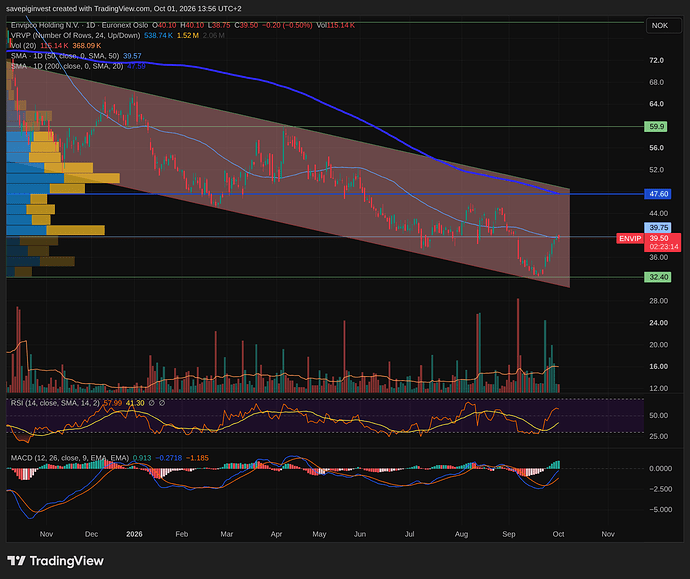This screenshot has height=579, width=690.
Task: Click the green 32.40 price label
Action: click(658, 277)
